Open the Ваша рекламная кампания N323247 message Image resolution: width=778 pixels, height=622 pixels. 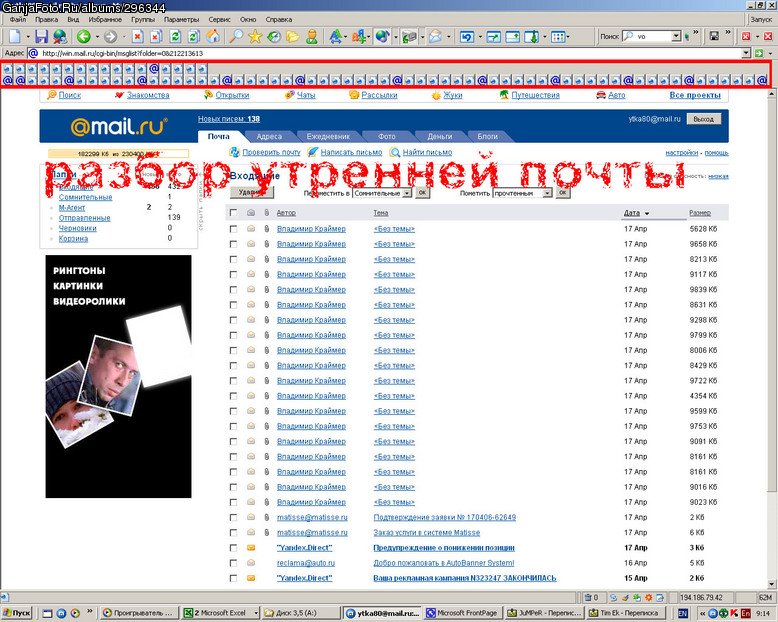[464, 578]
